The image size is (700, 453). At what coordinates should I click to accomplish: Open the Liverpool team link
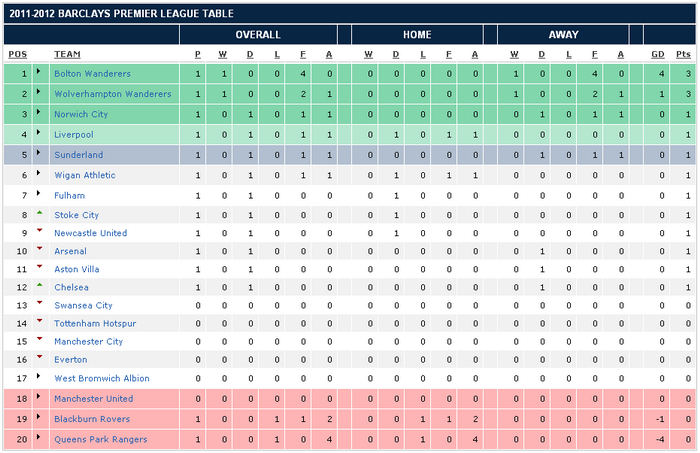[x=75, y=134]
